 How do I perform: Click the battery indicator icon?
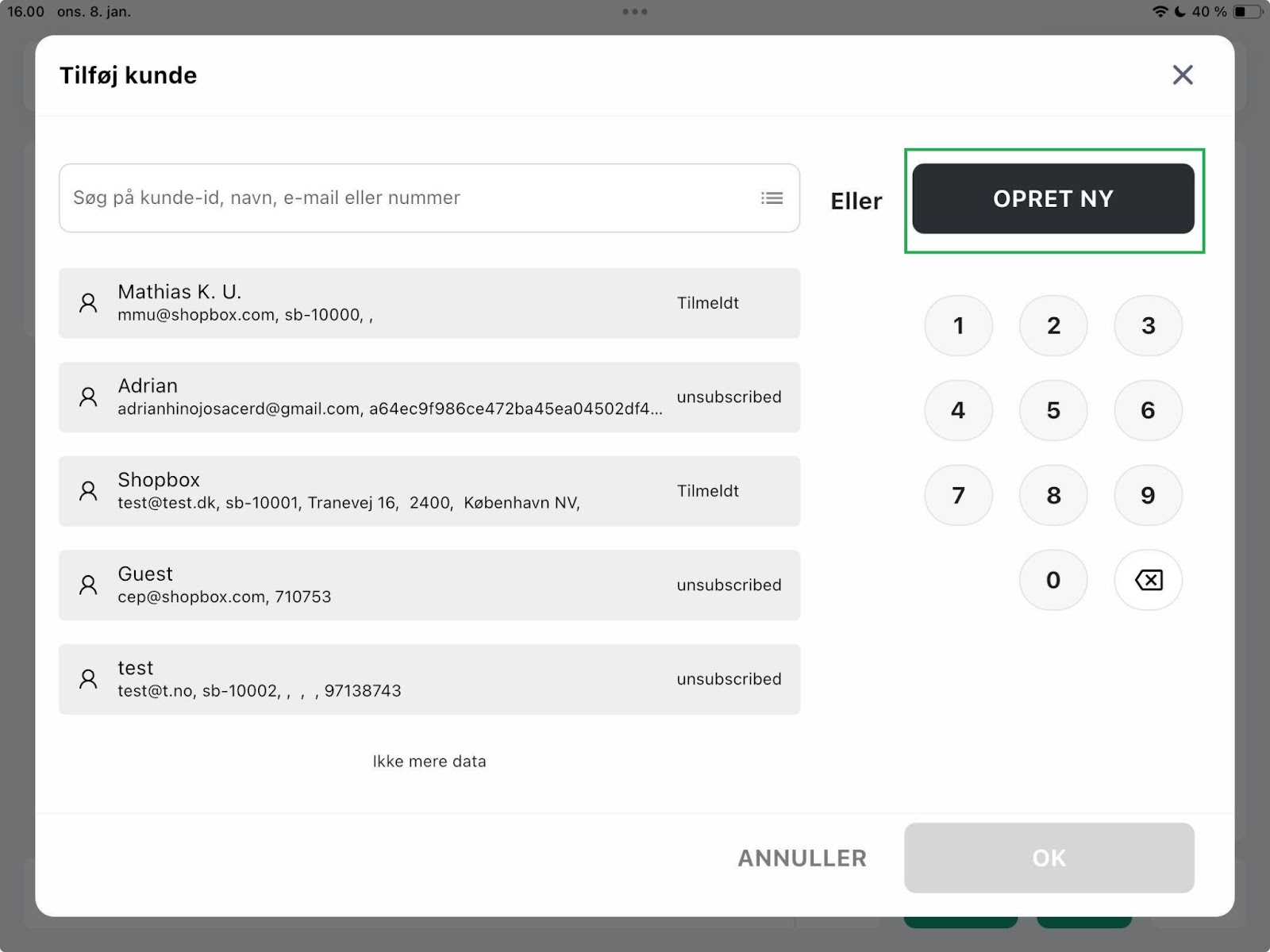point(1248,12)
